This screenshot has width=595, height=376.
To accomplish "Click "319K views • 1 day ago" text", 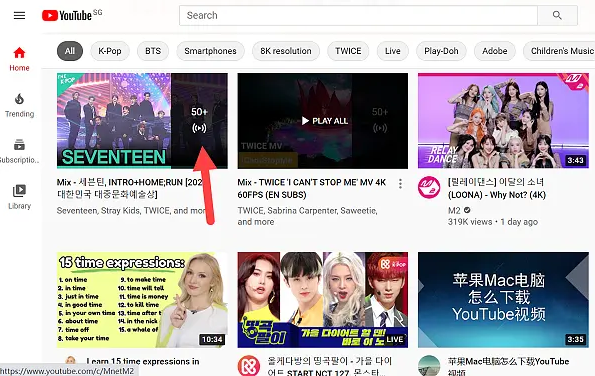I will [493, 222].
